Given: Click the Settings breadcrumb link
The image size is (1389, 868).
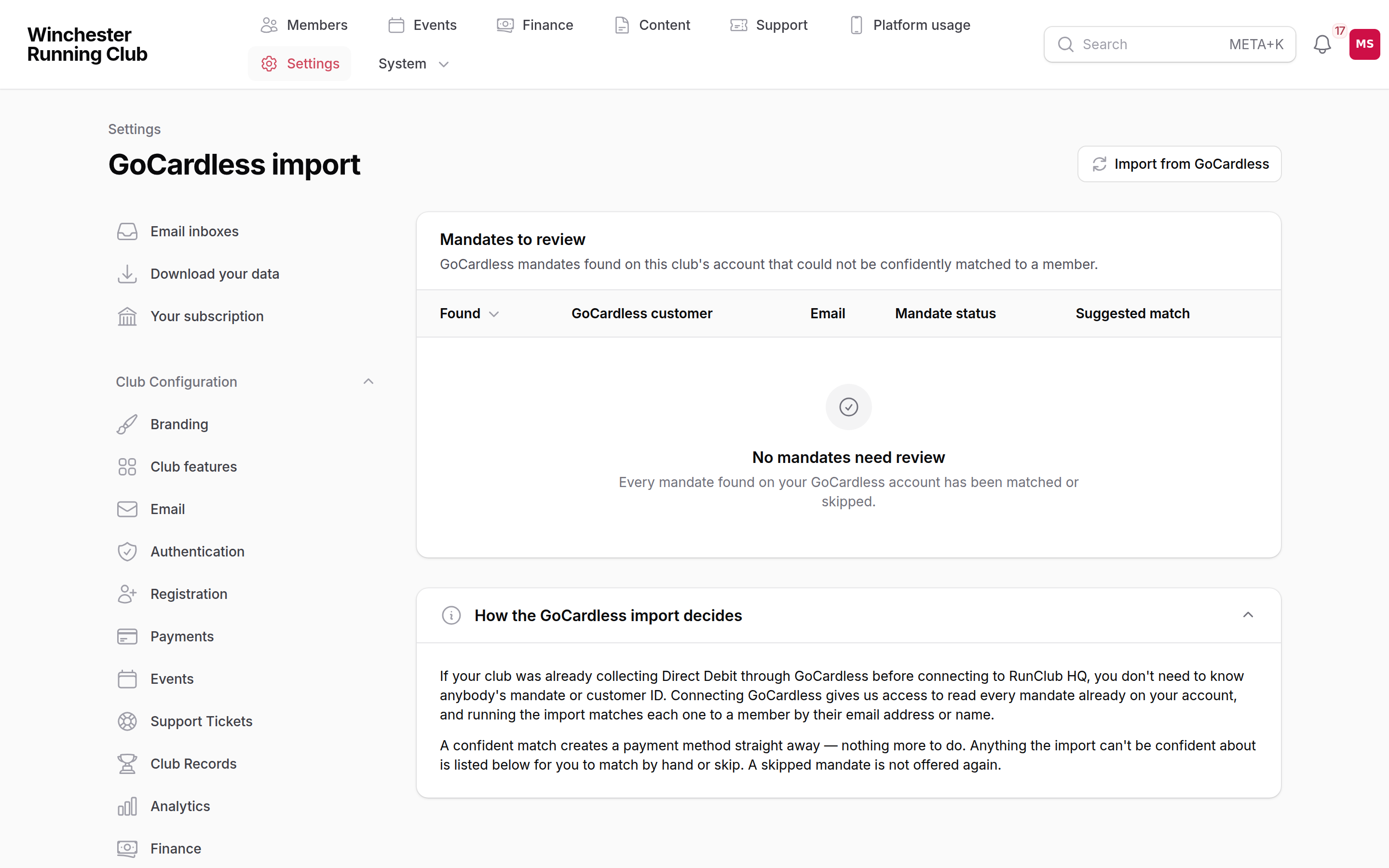Looking at the screenshot, I should pyautogui.click(x=134, y=129).
